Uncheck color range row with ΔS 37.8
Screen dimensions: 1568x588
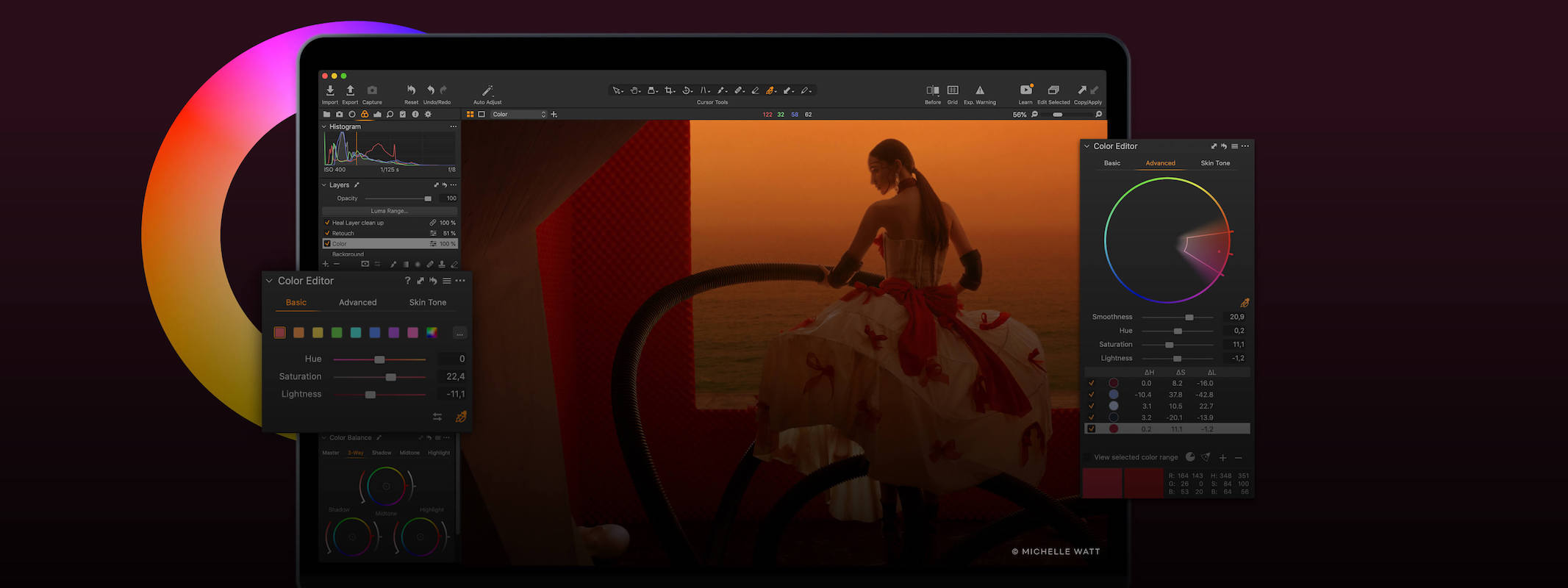pyautogui.click(x=1091, y=395)
